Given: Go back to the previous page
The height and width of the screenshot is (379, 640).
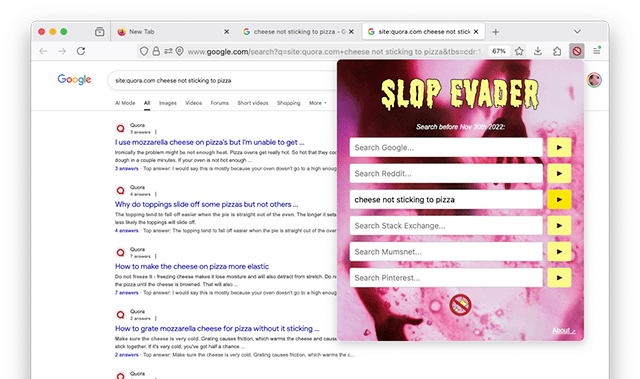Looking at the screenshot, I should (43, 51).
